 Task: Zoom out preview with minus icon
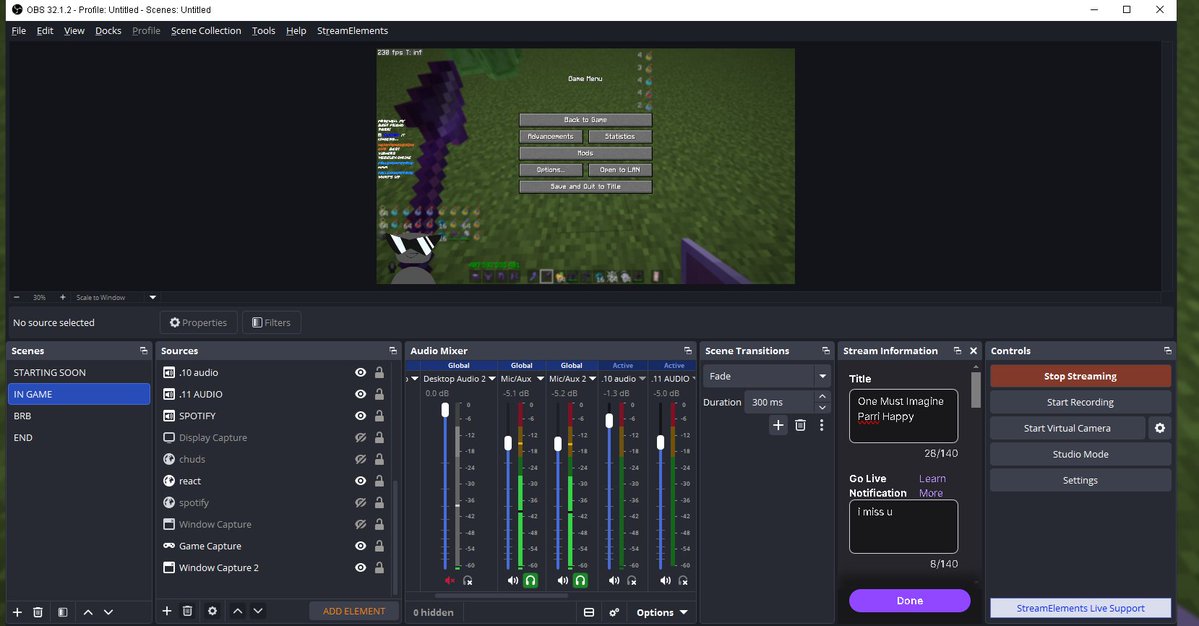[17, 297]
